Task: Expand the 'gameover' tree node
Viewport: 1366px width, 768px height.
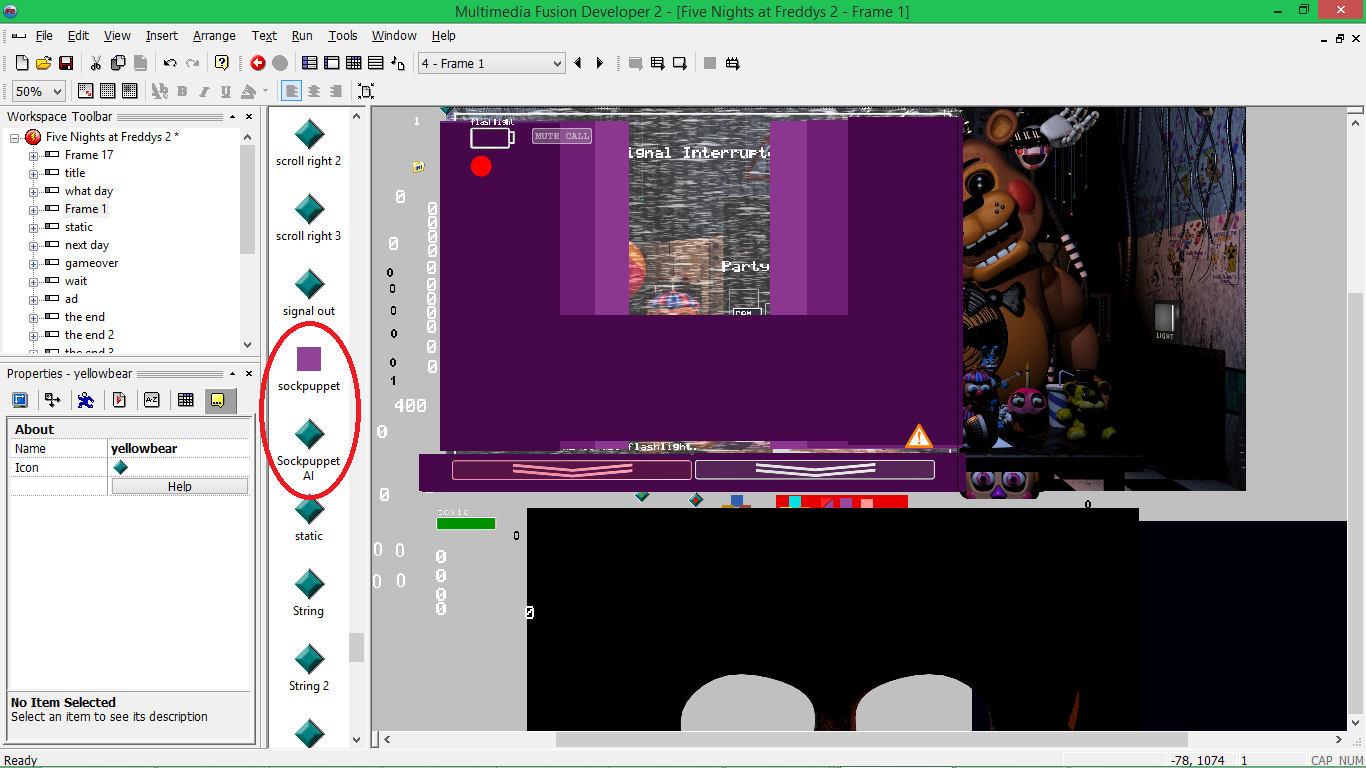Action: pos(33,263)
